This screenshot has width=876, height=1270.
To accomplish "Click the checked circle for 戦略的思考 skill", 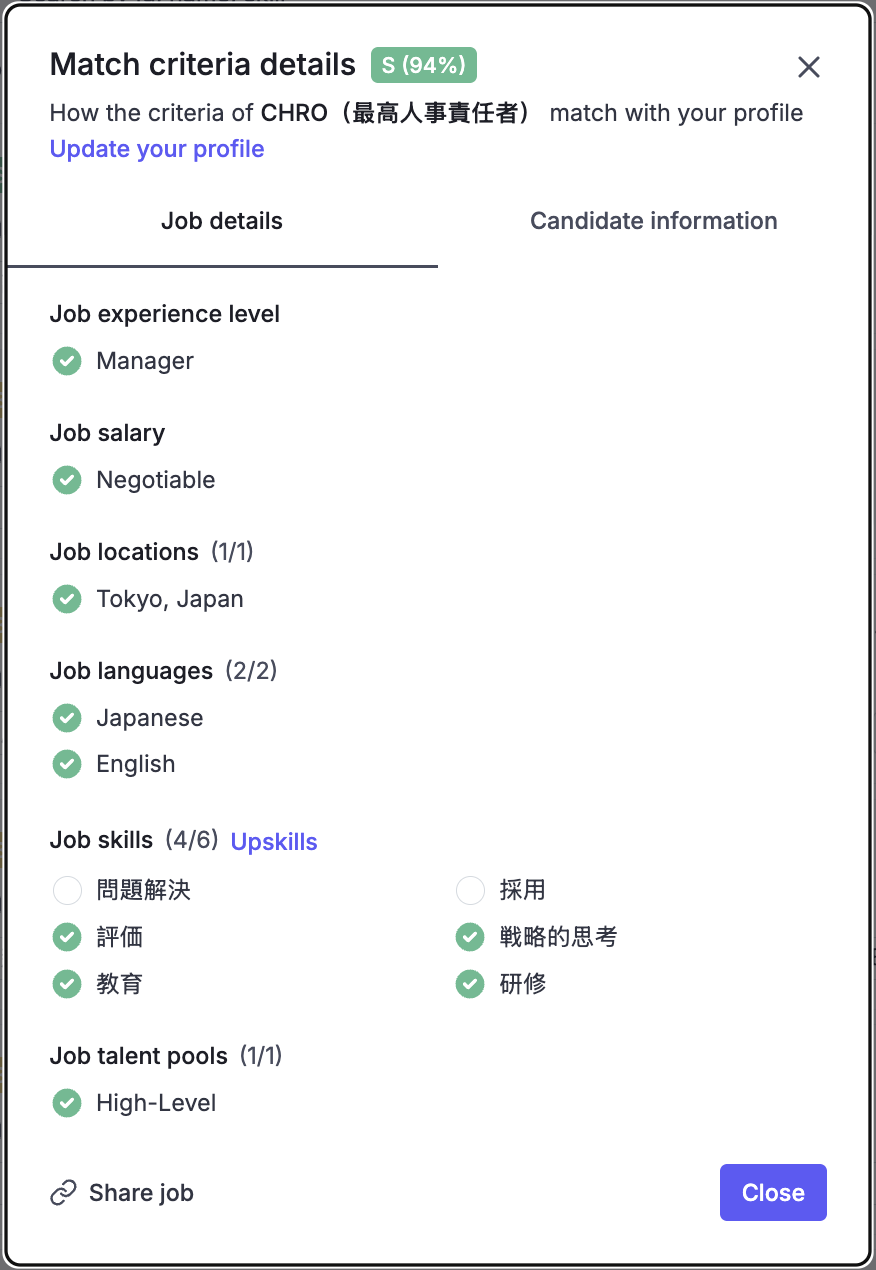I will click(470, 937).
